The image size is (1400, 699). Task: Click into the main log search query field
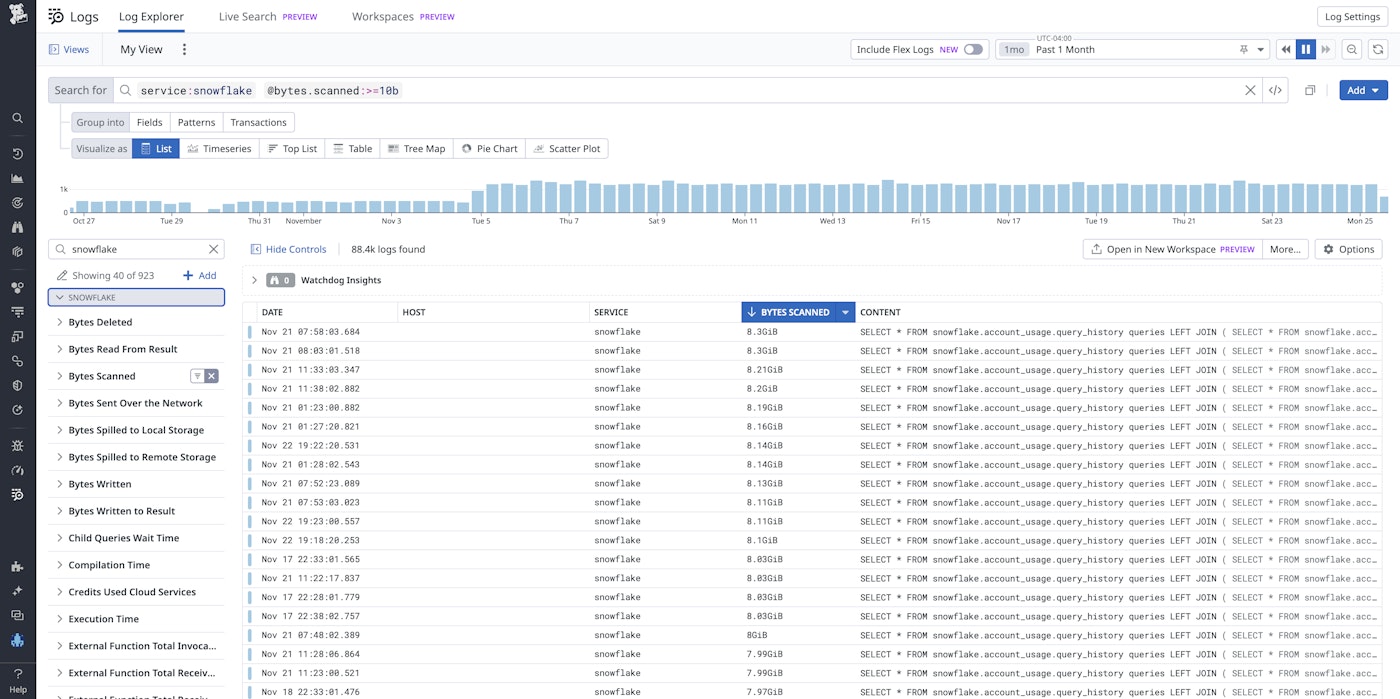pos(688,90)
